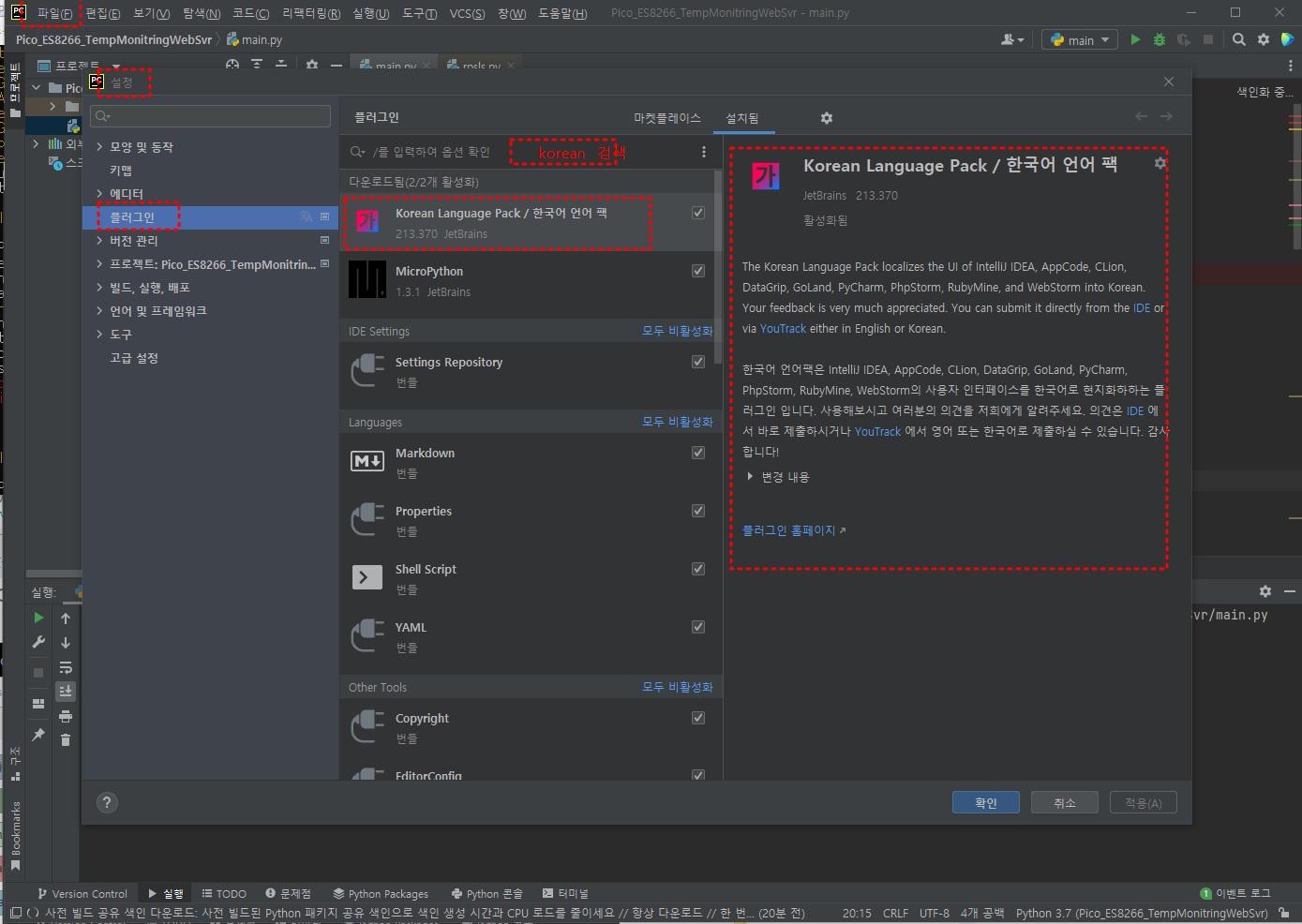Toggle EditorConfig plugin checkbox

click(x=698, y=775)
